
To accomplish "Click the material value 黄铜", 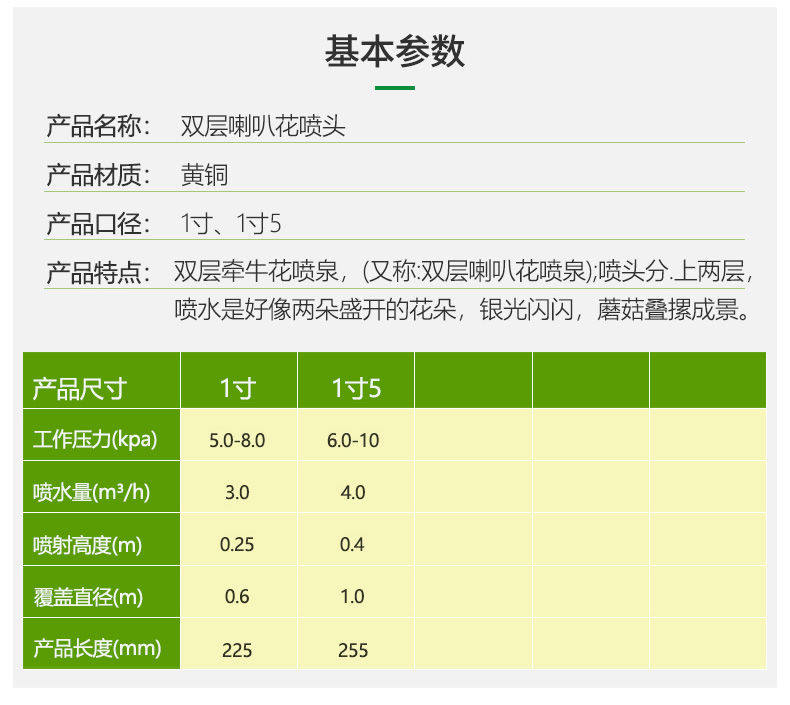I will tap(204, 175).
